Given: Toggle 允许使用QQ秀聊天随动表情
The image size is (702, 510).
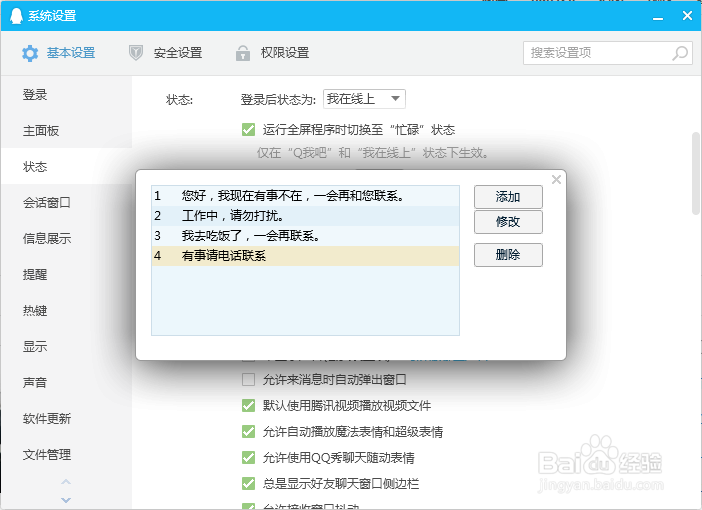Looking at the screenshot, I should [x=248, y=458].
